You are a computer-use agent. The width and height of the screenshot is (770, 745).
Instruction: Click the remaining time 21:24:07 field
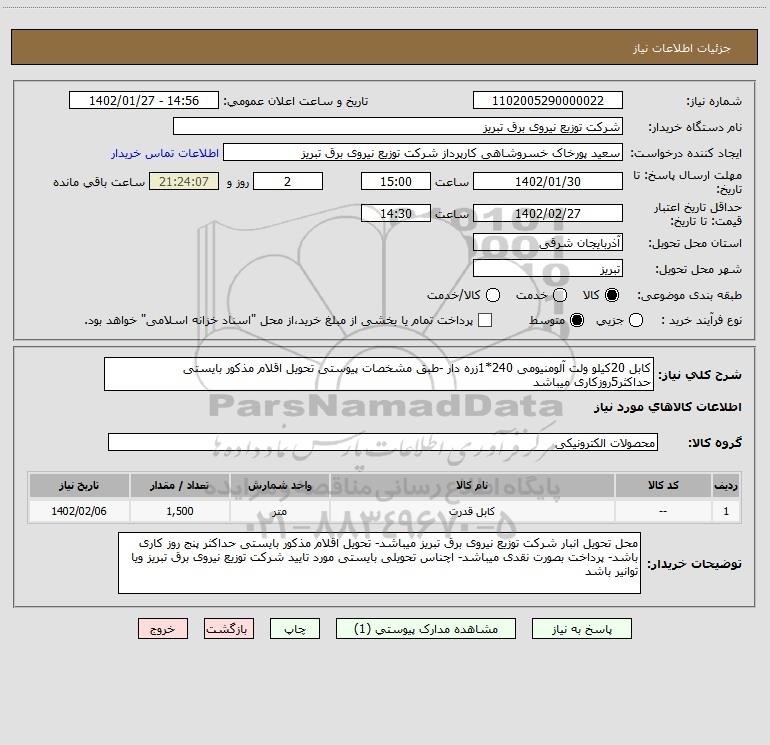click(184, 181)
